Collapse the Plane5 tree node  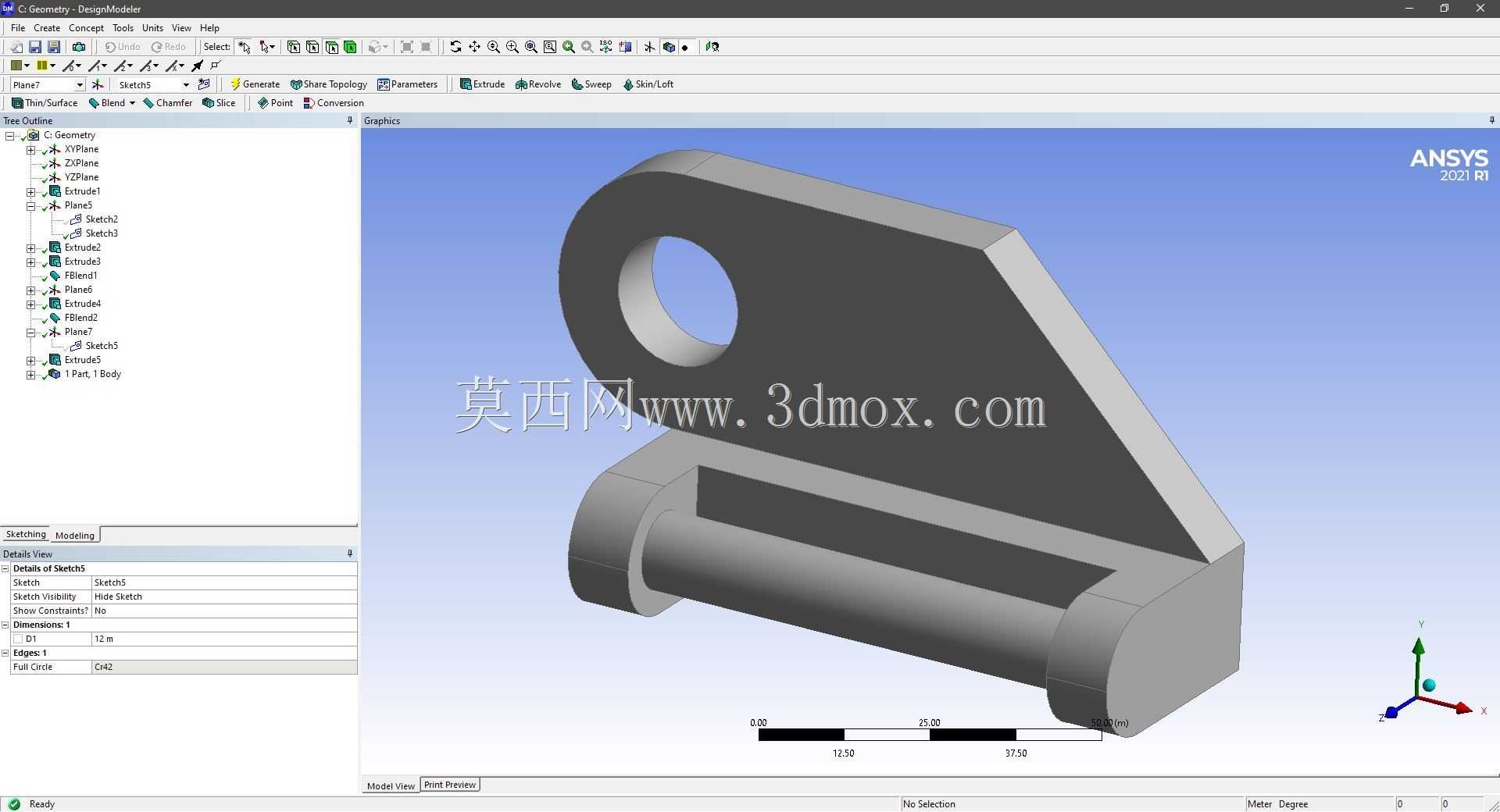click(x=31, y=206)
